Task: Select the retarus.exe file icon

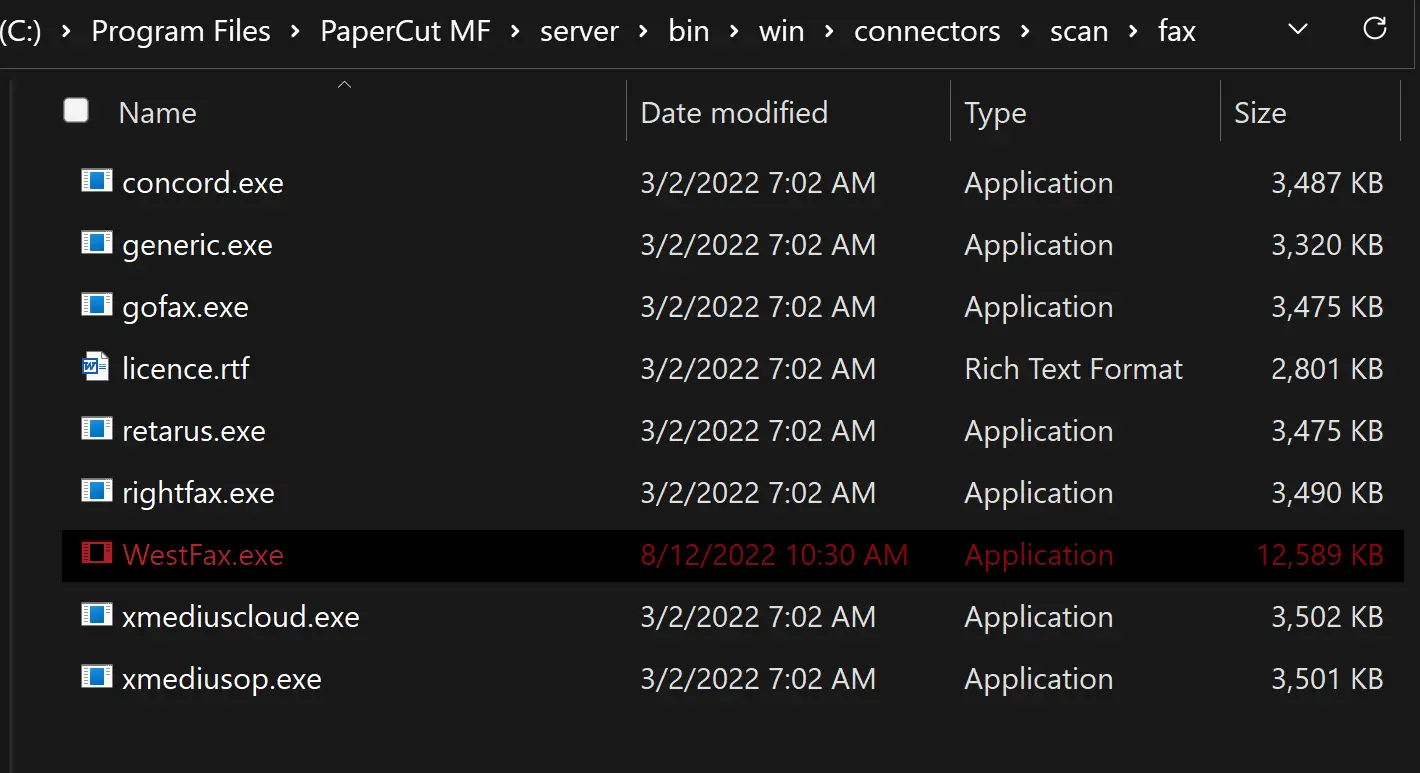Action: tap(96, 430)
